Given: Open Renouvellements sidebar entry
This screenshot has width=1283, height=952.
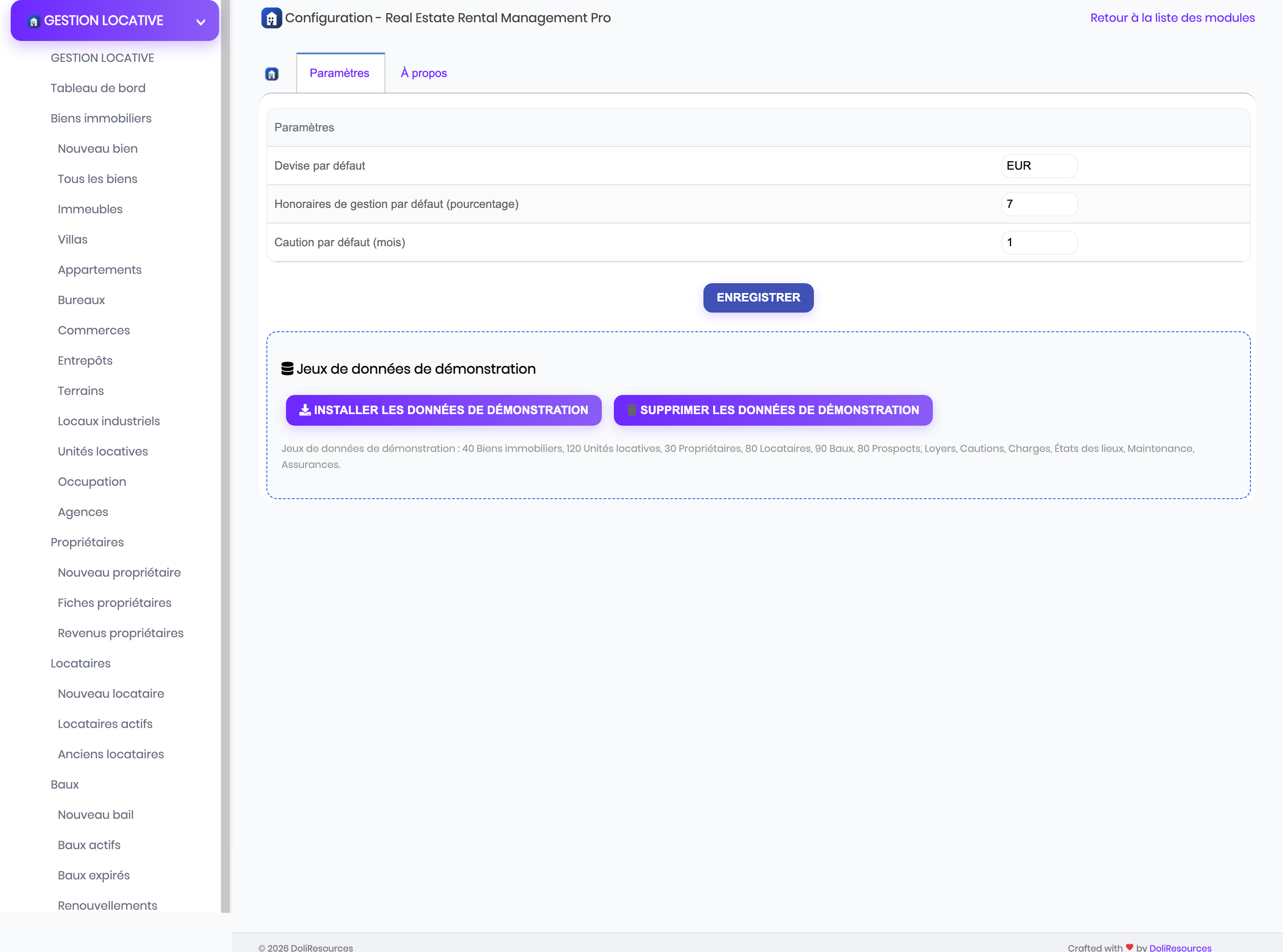Looking at the screenshot, I should click(x=107, y=905).
